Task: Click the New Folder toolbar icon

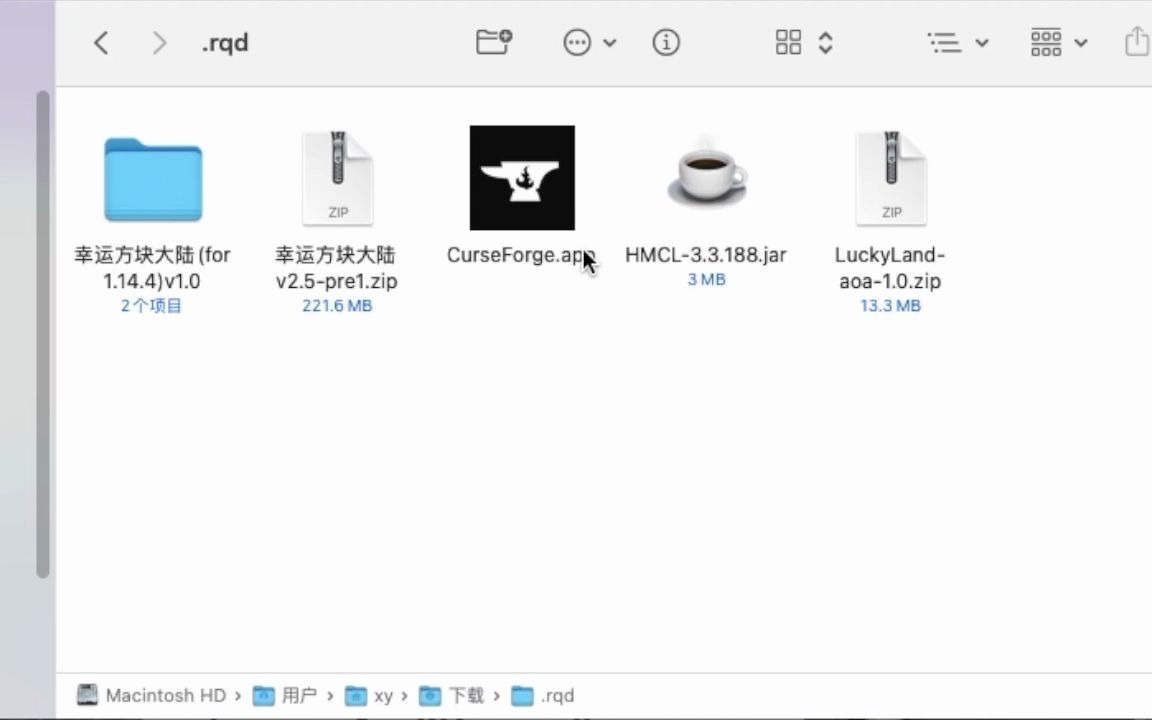Action: (493, 42)
